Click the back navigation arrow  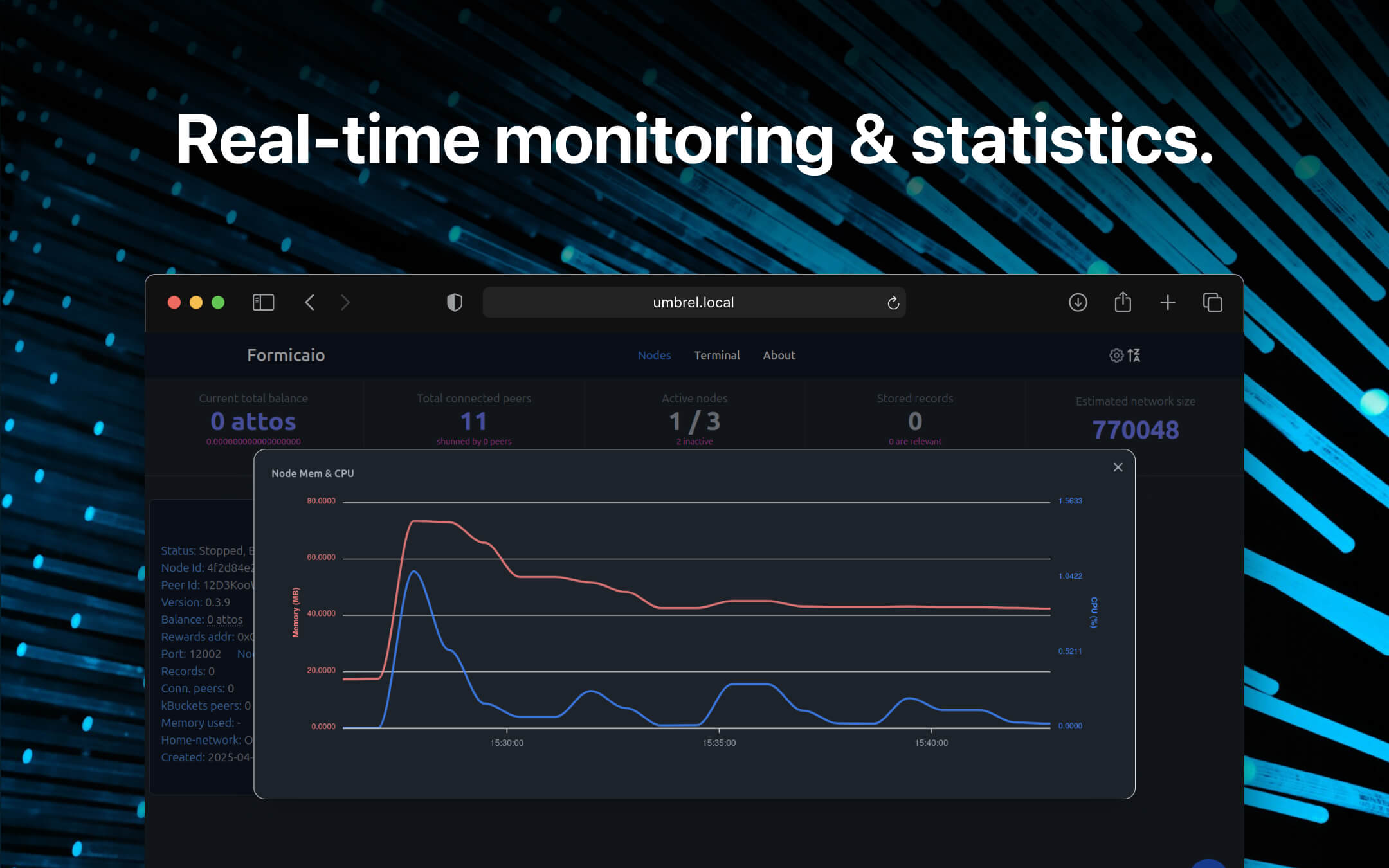(x=309, y=302)
